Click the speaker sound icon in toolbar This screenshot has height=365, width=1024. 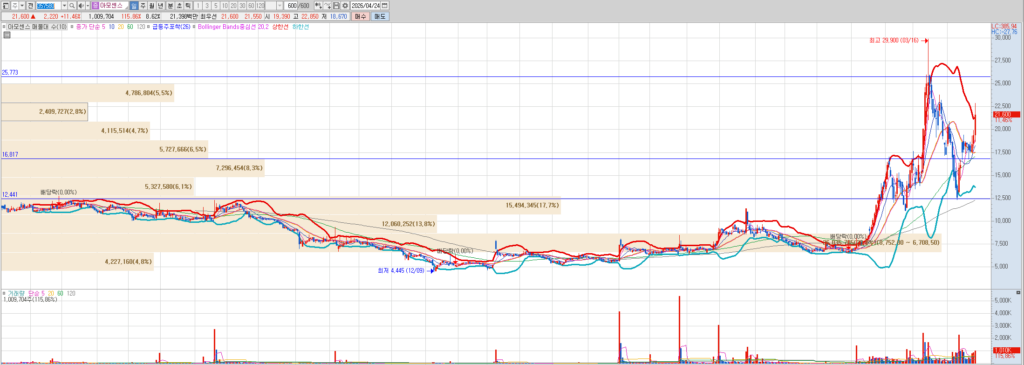81,5
